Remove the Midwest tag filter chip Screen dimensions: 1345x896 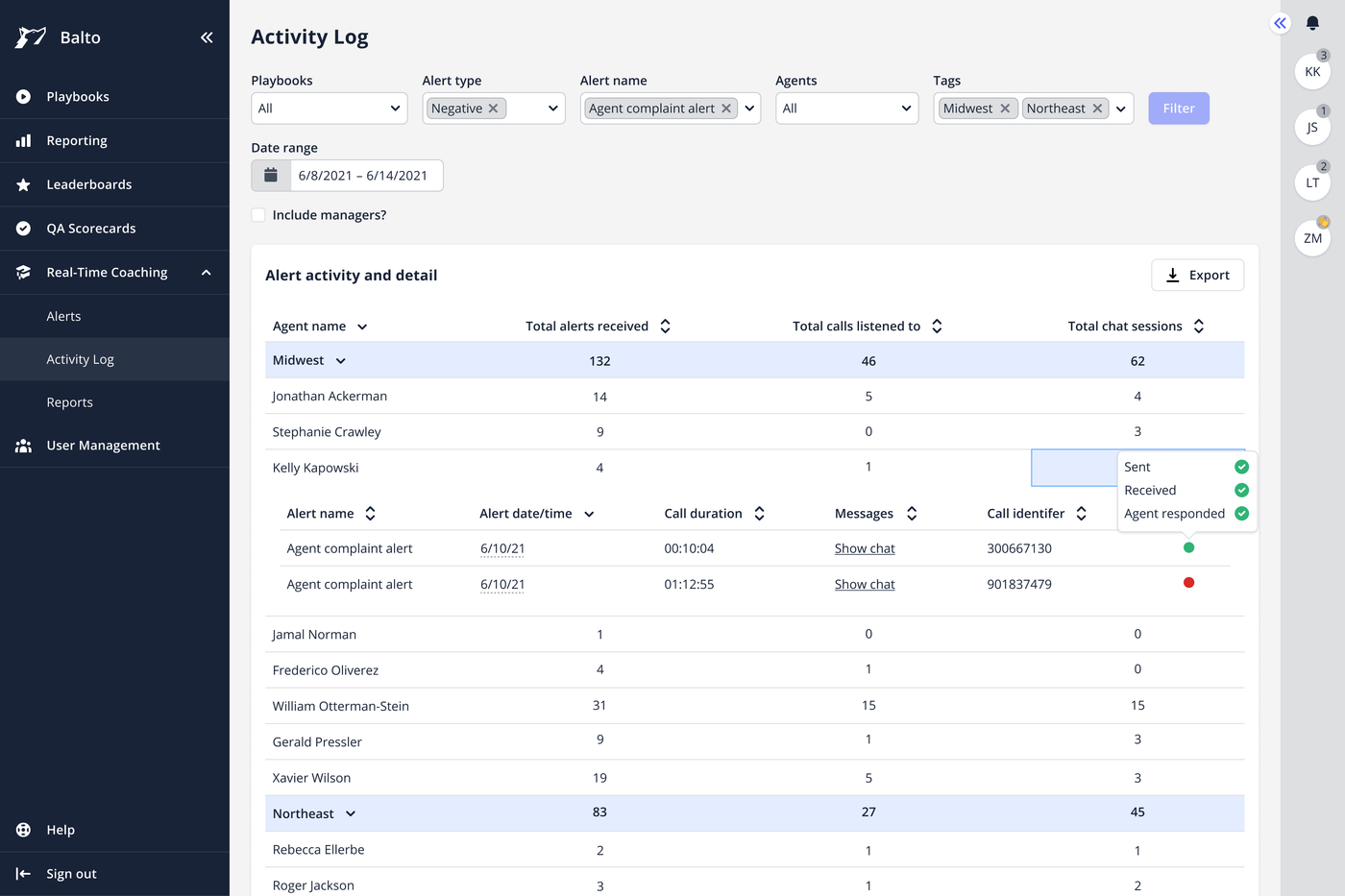tap(1005, 108)
